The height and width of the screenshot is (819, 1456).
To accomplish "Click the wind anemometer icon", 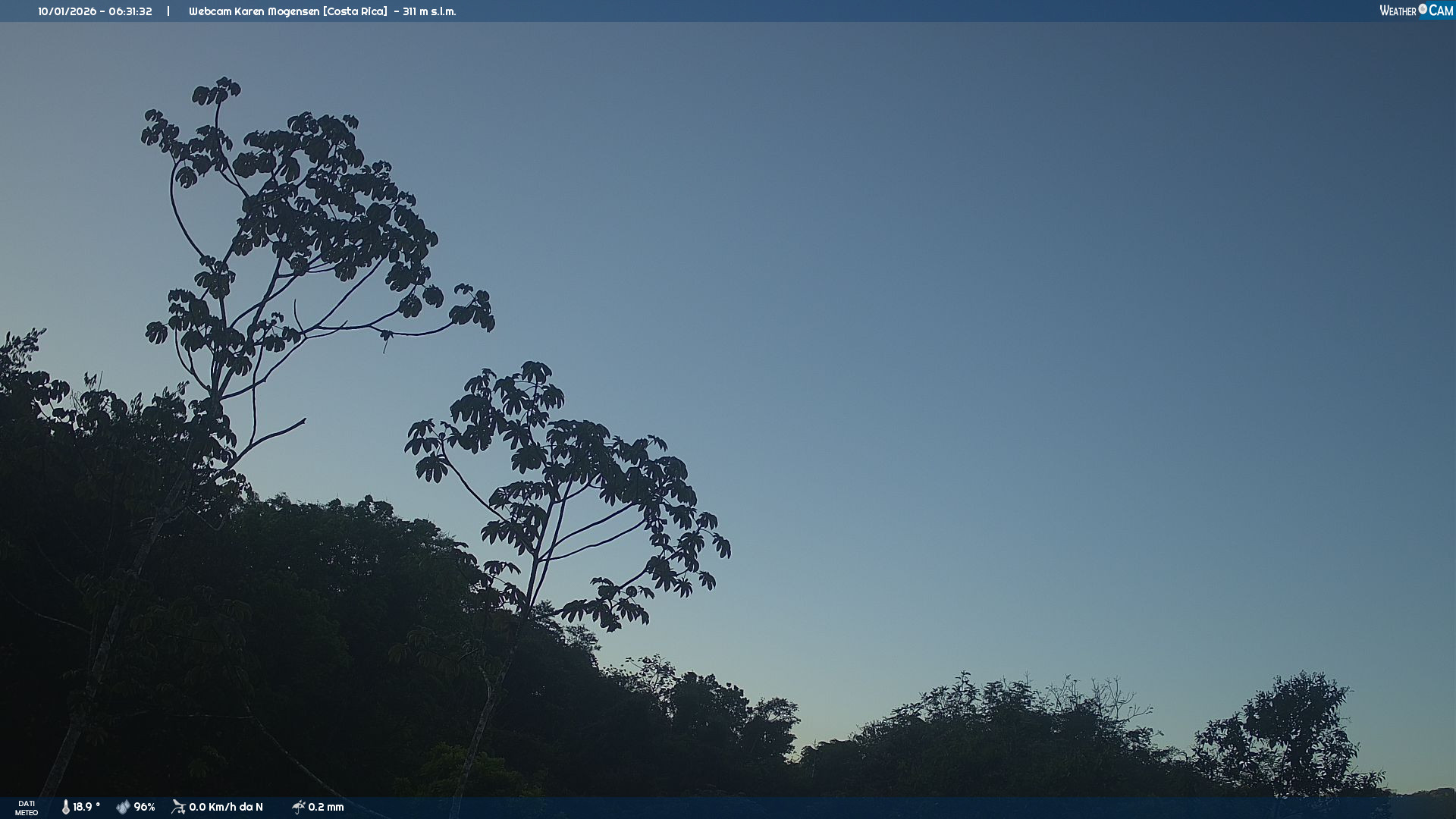I will tap(178, 807).
